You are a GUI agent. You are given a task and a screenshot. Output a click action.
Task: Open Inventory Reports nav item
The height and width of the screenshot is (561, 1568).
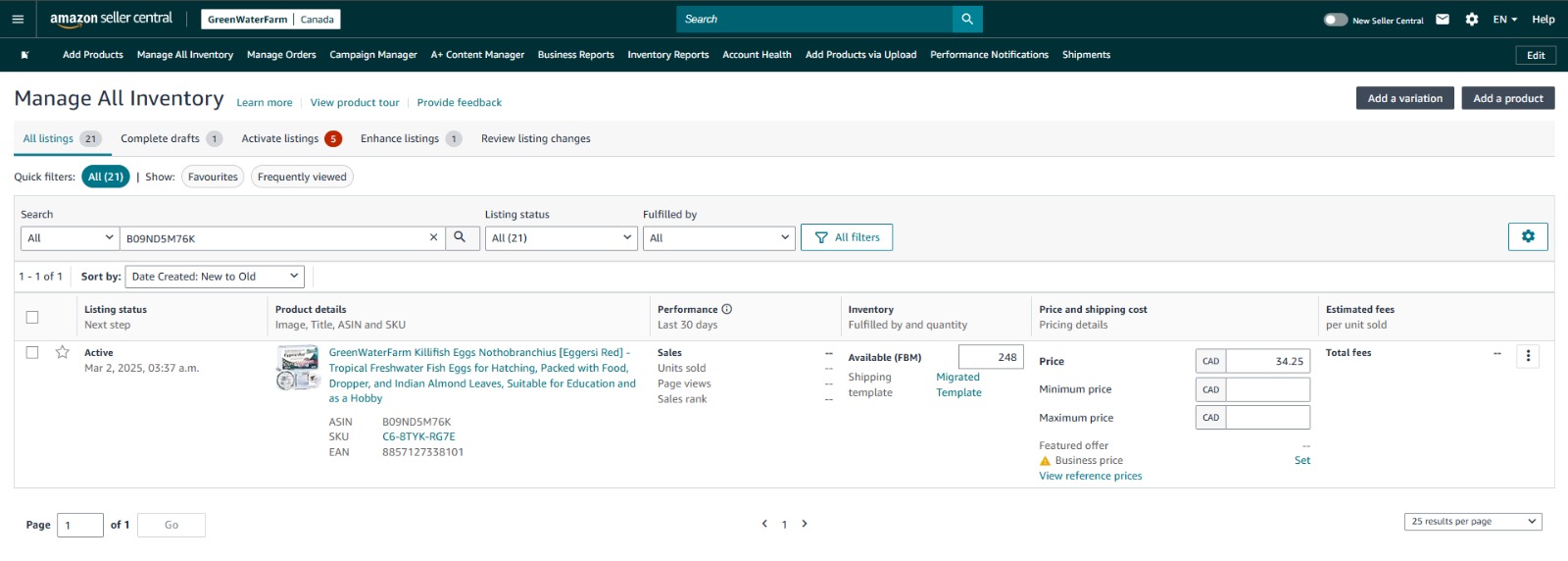coord(668,55)
